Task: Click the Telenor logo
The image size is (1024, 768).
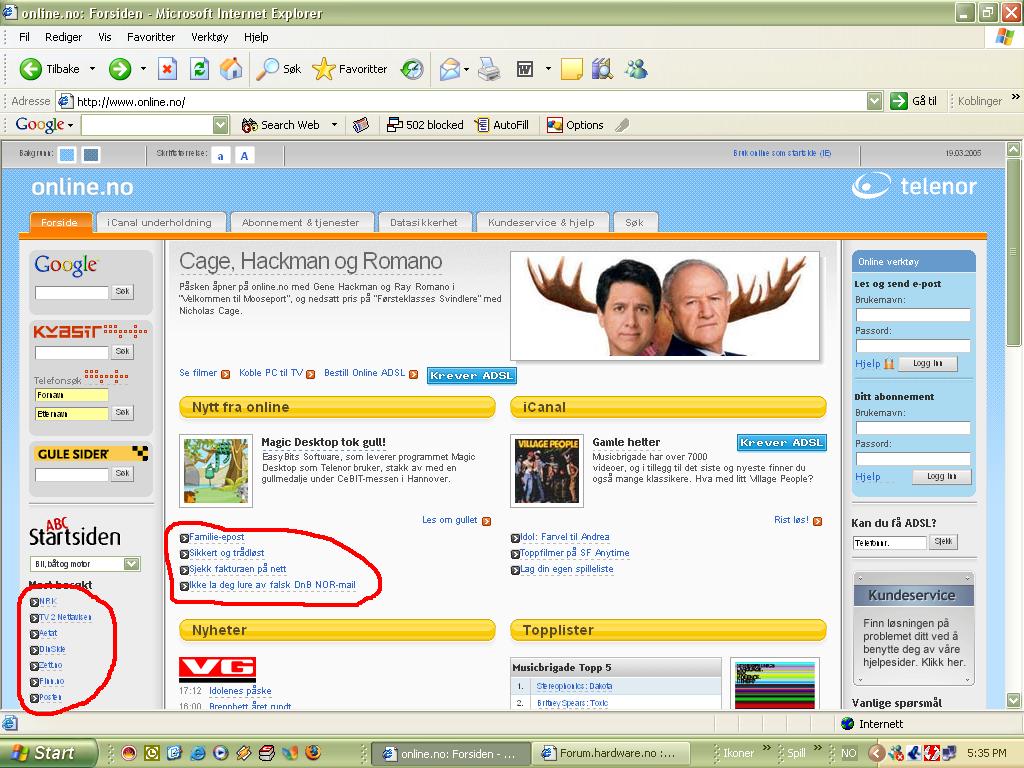Action: click(914, 186)
